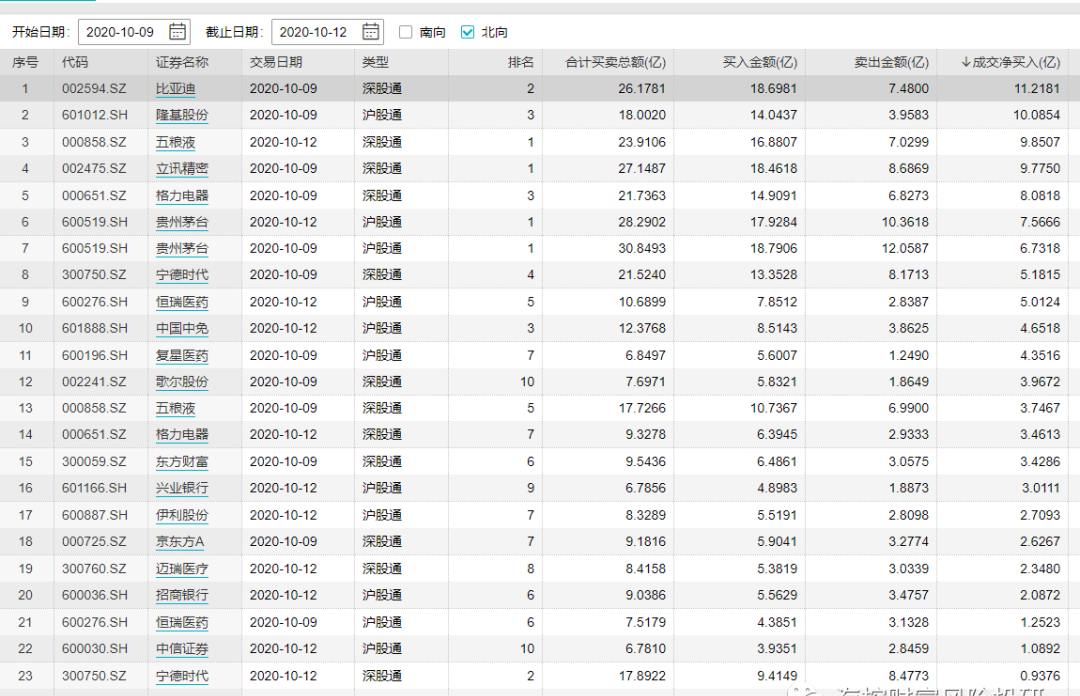Open 恒瑞医药 link in row 9
The height and width of the screenshot is (696, 1080).
[x=182, y=302]
